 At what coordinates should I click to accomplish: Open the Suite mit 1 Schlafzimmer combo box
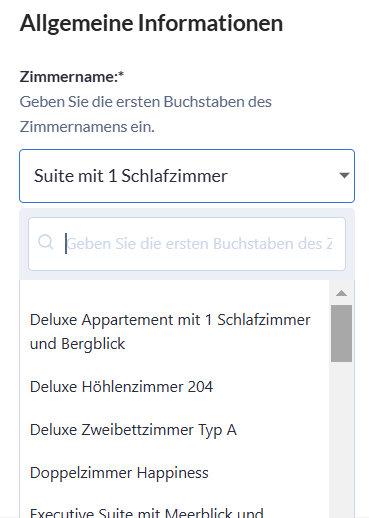coord(187,176)
